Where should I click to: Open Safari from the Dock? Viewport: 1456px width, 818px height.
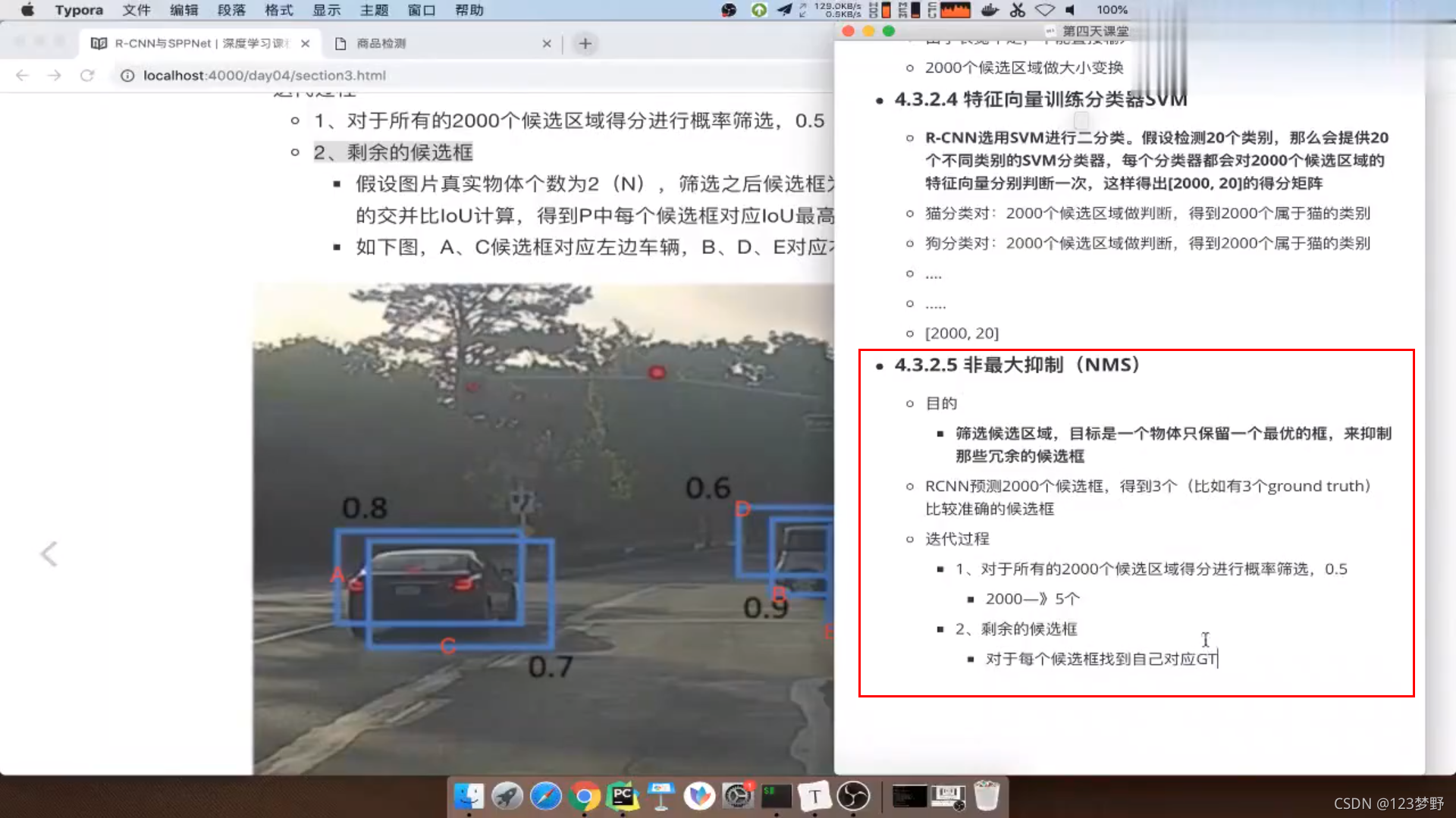pyautogui.click(x=546, y=796)
